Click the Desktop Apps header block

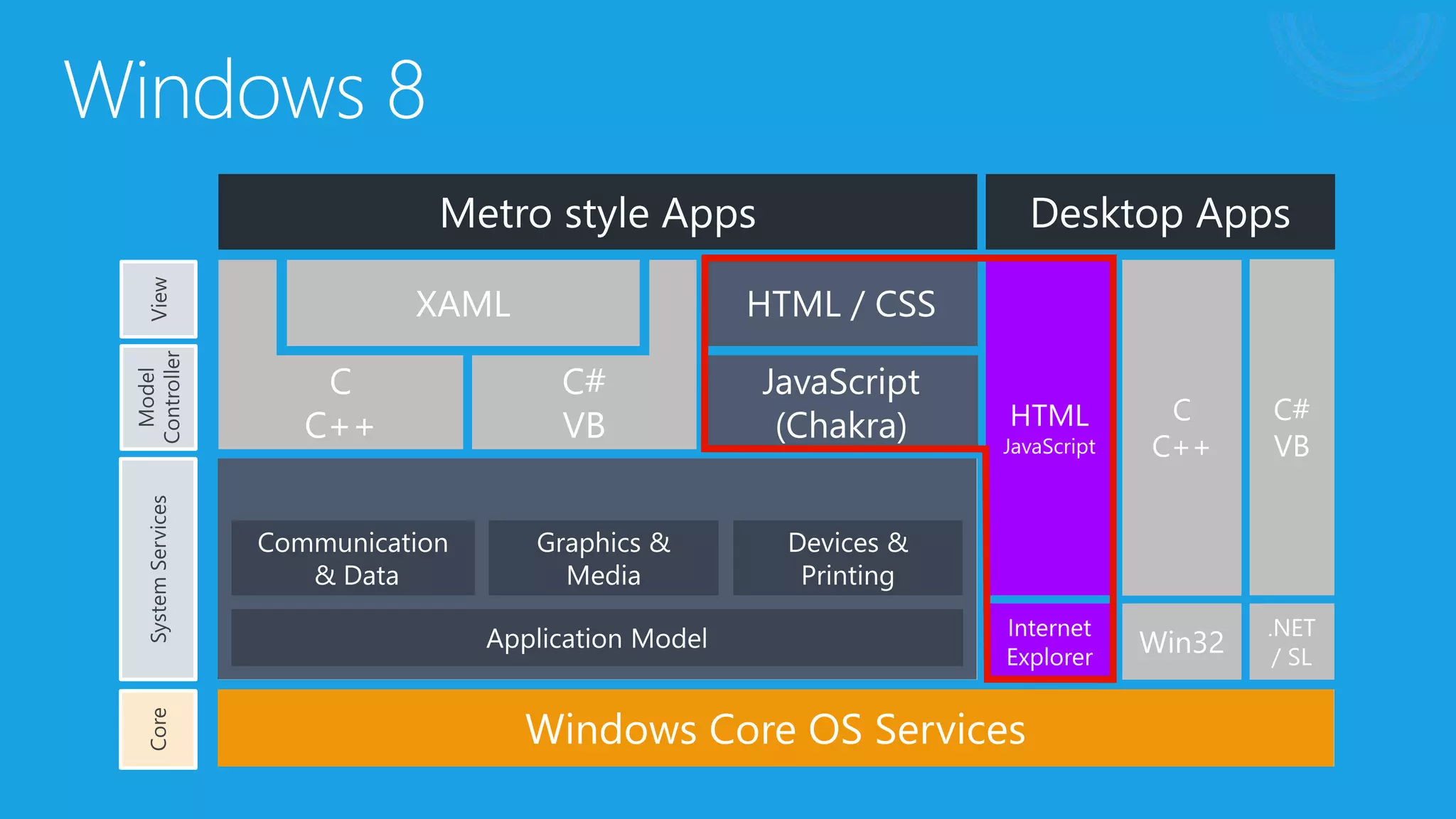(1160, 213)
